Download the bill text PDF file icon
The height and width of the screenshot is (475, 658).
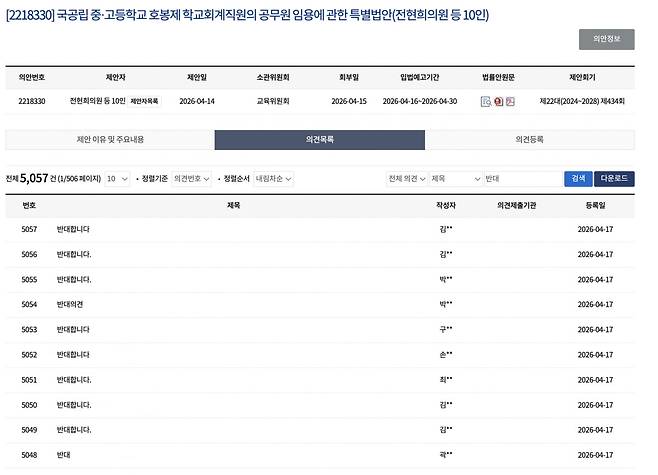pyautogui.click(x=510, y=102)
